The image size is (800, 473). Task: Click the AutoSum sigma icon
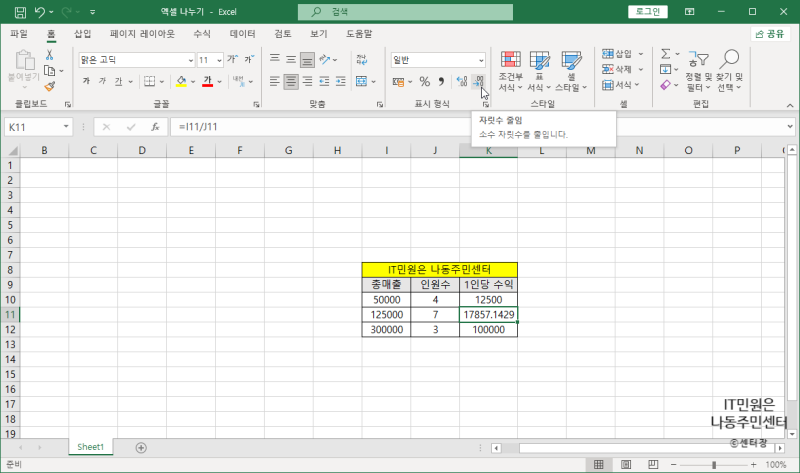pos(666,54)
